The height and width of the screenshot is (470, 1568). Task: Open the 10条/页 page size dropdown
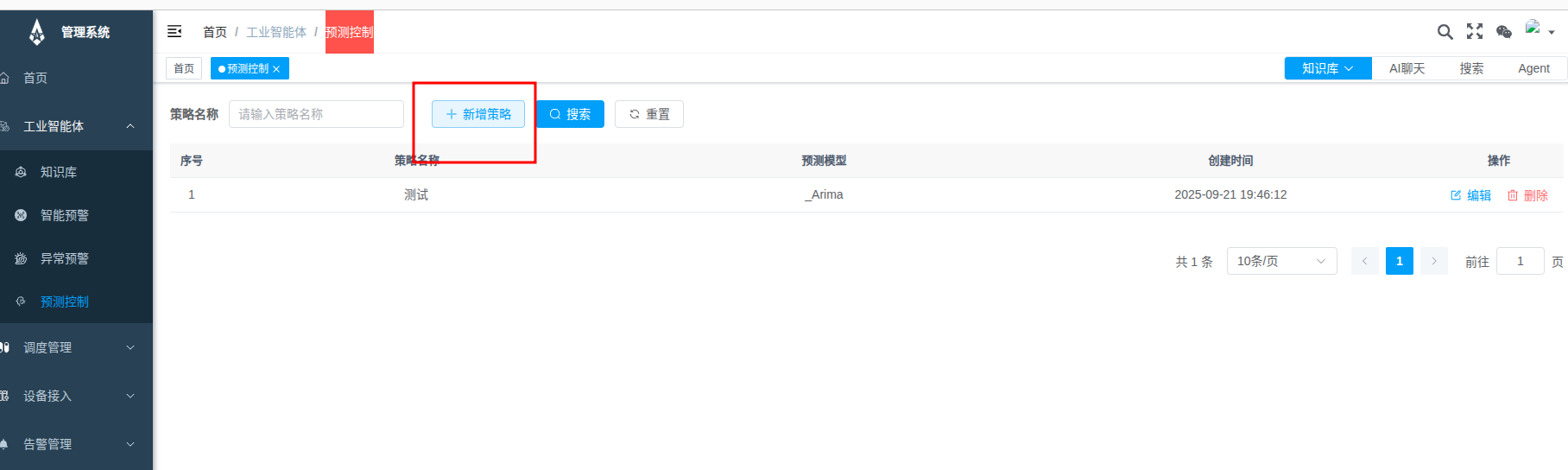pyautogui.click(x=1281, y=261)
